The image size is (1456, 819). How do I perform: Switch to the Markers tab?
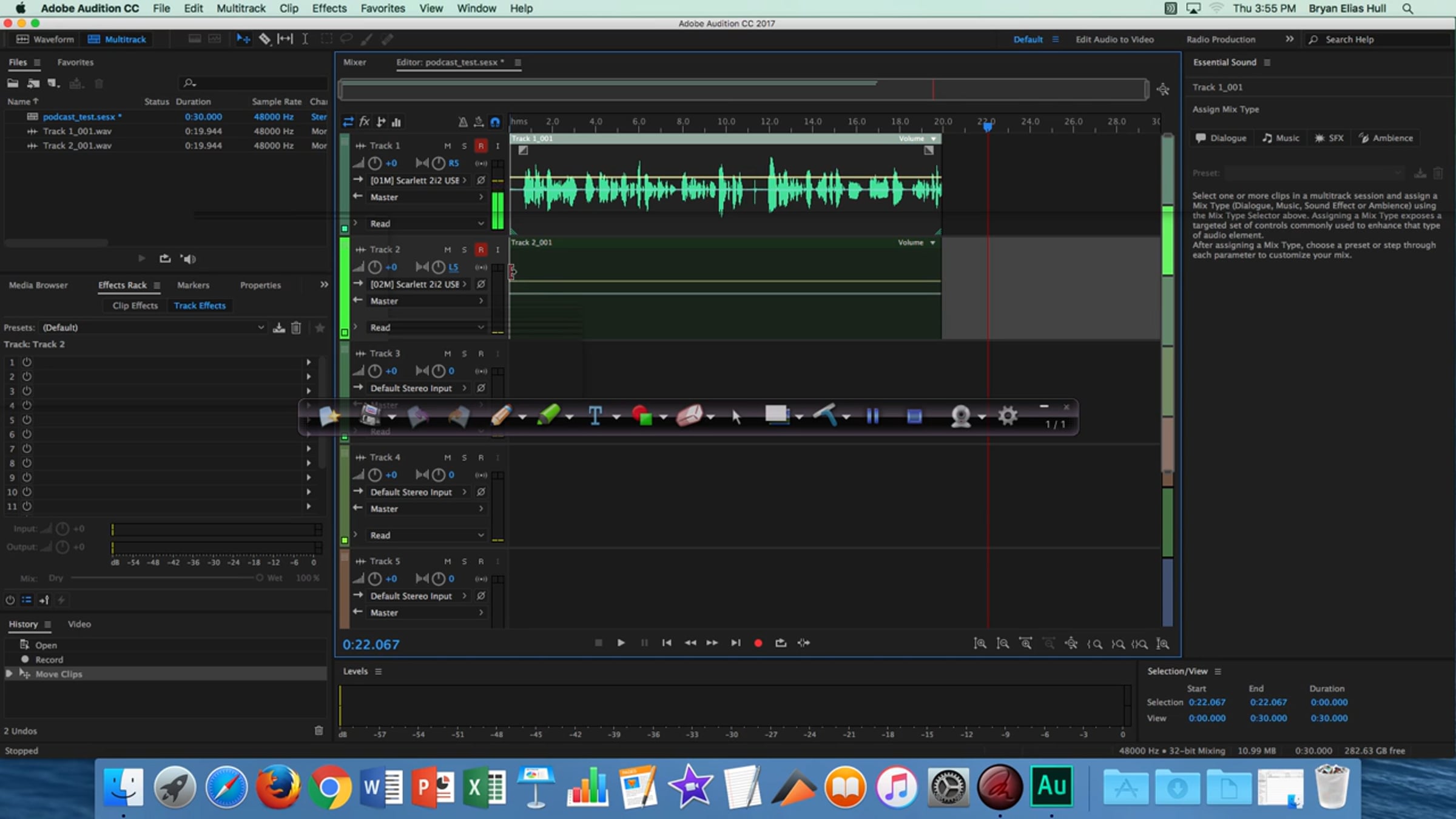[x=193, y=285]
